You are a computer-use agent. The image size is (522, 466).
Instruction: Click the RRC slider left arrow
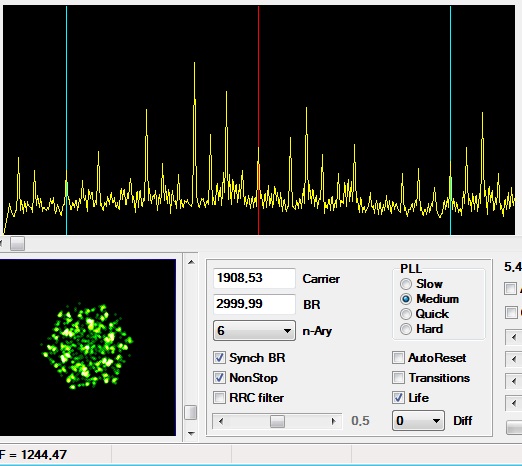pyautogui.click(x=221, y=421)
